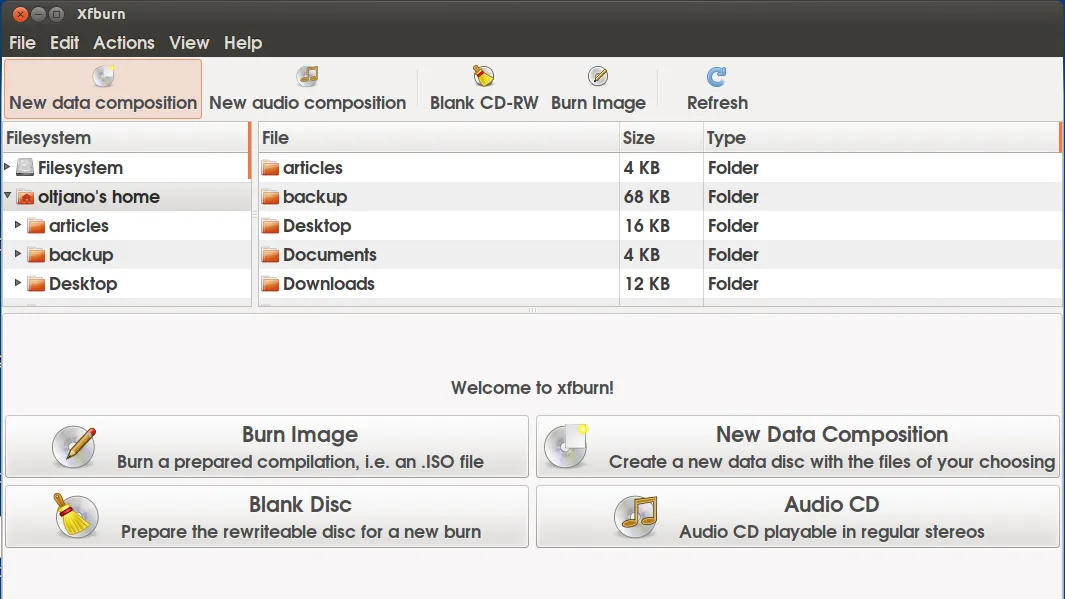Open the Actions menu
The height and width of the screenshot is (599, 1065).
pyautogui.click(x=124, y=43)
